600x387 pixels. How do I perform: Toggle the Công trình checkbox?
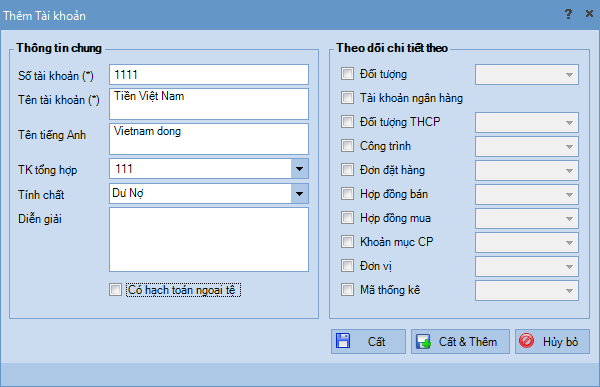point(347,146)
